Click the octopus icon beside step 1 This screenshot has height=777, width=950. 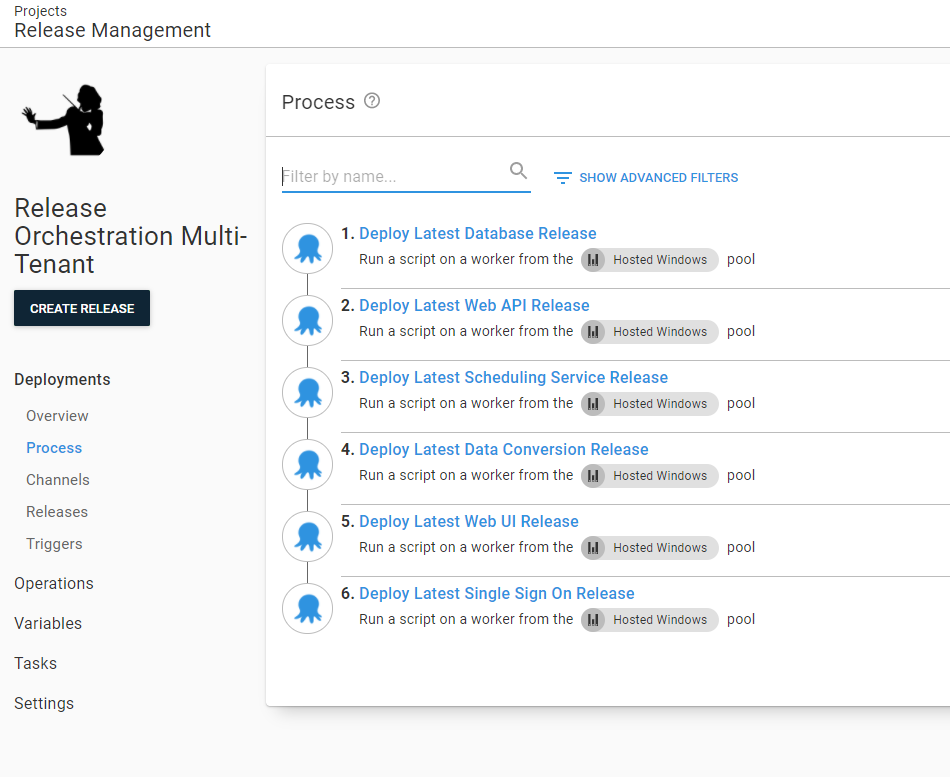[x=307, y=248]
